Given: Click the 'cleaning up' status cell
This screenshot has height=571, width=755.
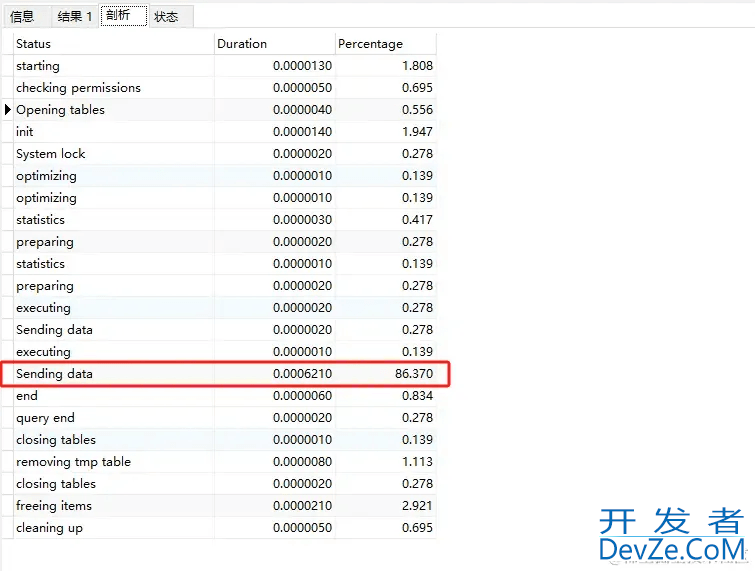Looking at the screenshot, I should pyautogui.click(x=114, y=528).
